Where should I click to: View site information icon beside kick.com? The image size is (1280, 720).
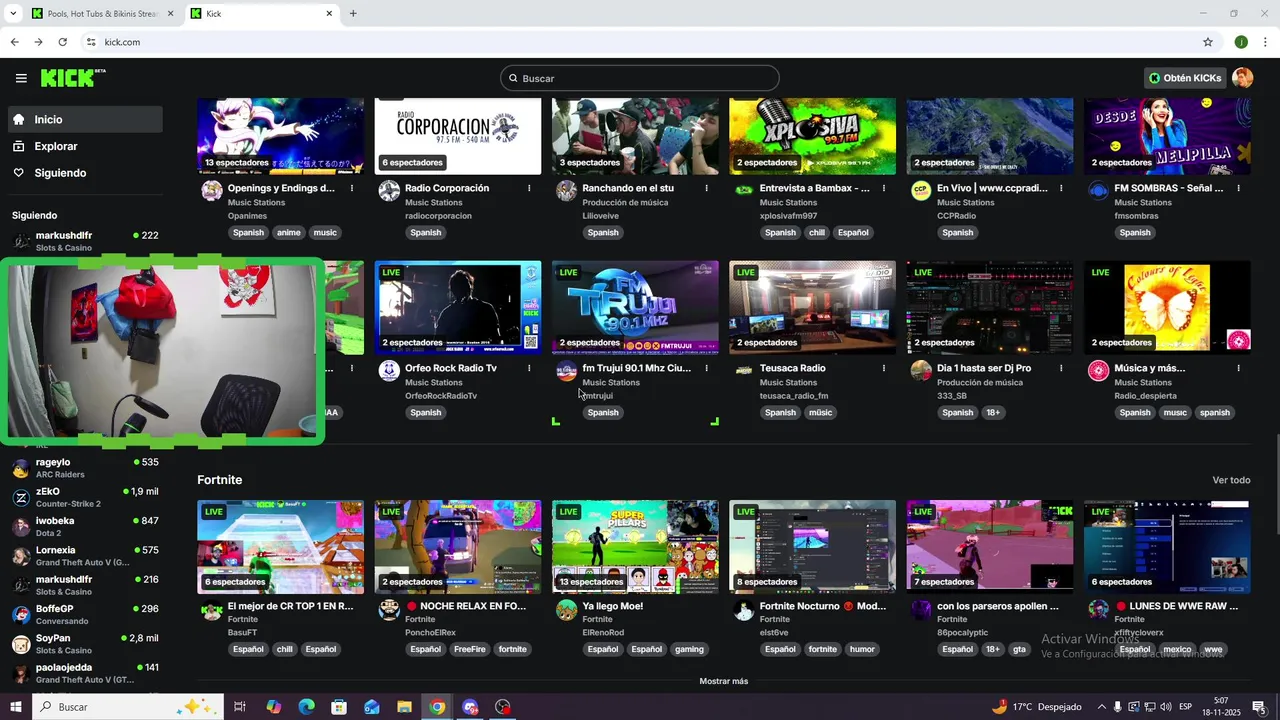pyautogui.click(x=91, y=42)
